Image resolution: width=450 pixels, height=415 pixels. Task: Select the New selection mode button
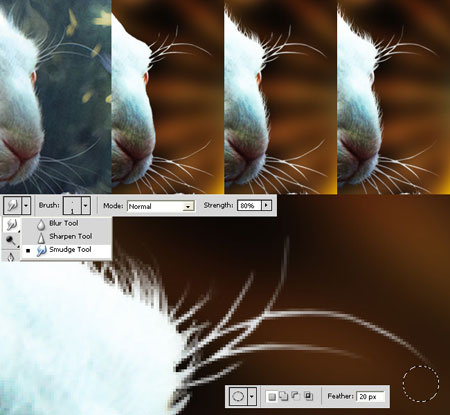click(x=272, y=396)
